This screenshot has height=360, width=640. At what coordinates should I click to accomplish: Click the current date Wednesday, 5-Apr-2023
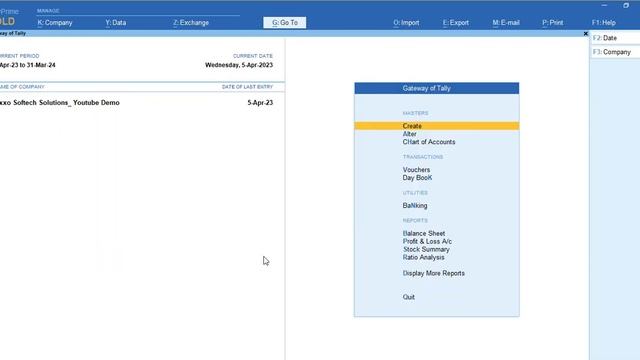coord(239,65)
